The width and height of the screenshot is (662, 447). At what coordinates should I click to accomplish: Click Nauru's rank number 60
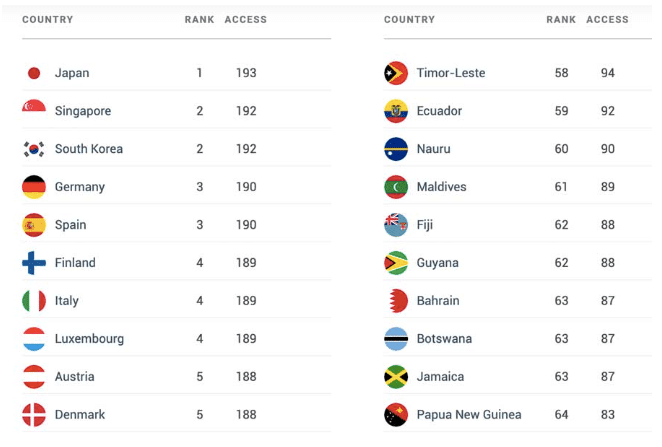pos(561,149)
